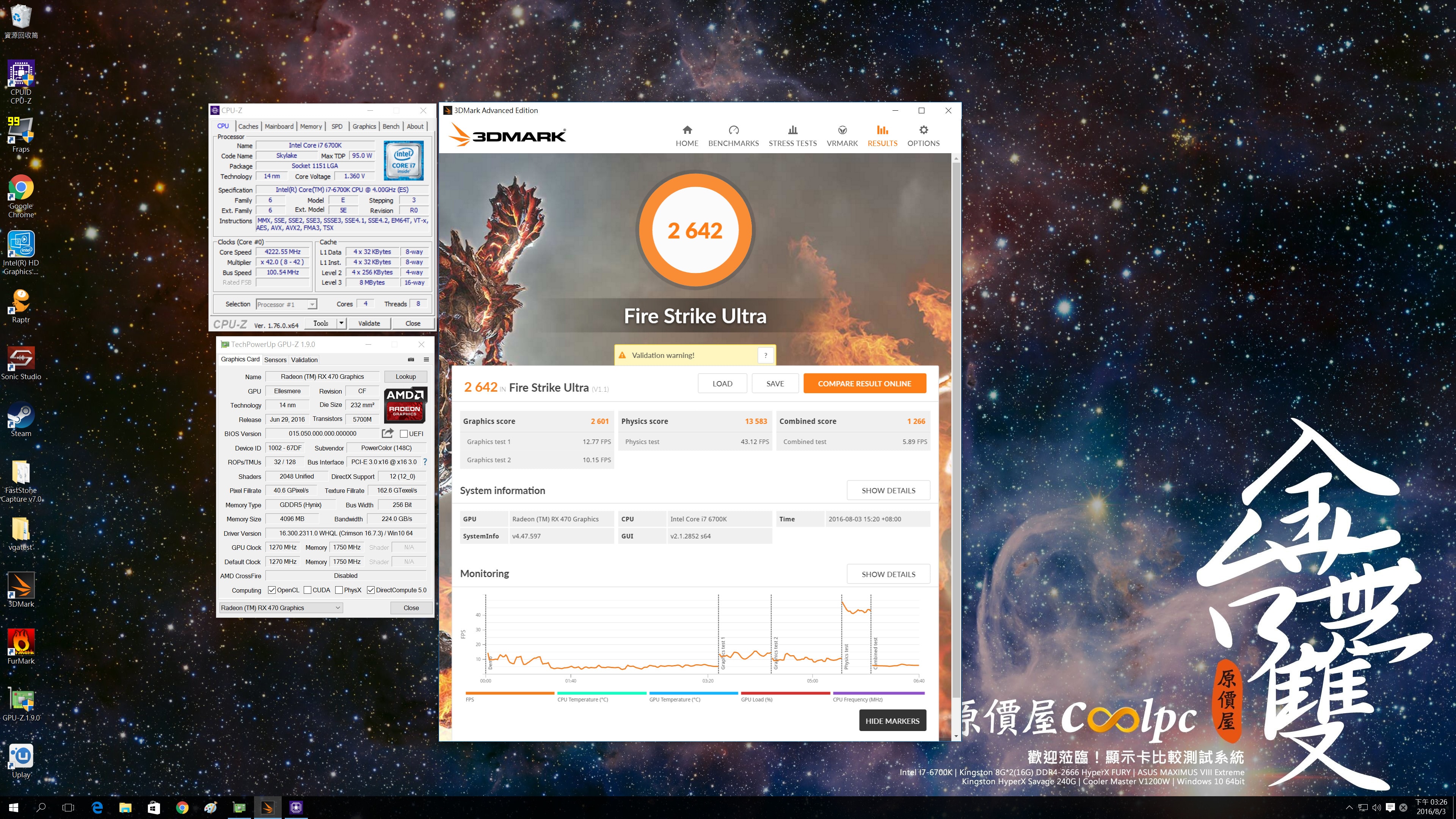The height and width of the screenshot is (819, 1456).
Task: Click the teal CPU Temperature legend bar
Action: pyautogui.click(x=601, y=693)
